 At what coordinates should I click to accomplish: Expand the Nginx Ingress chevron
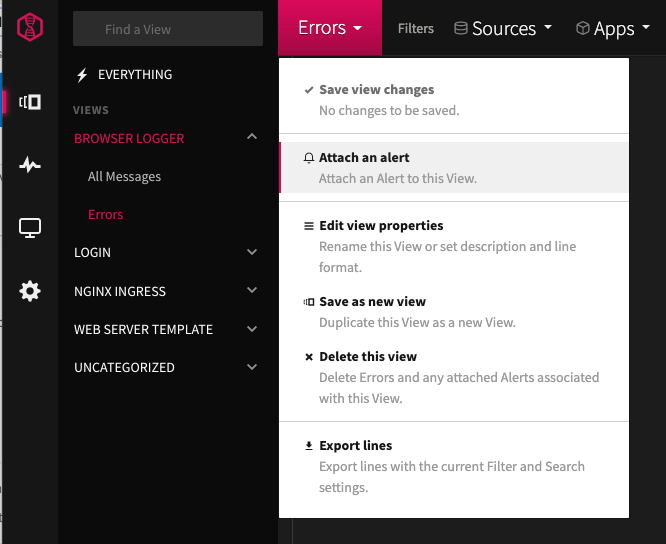coord(252,290)
